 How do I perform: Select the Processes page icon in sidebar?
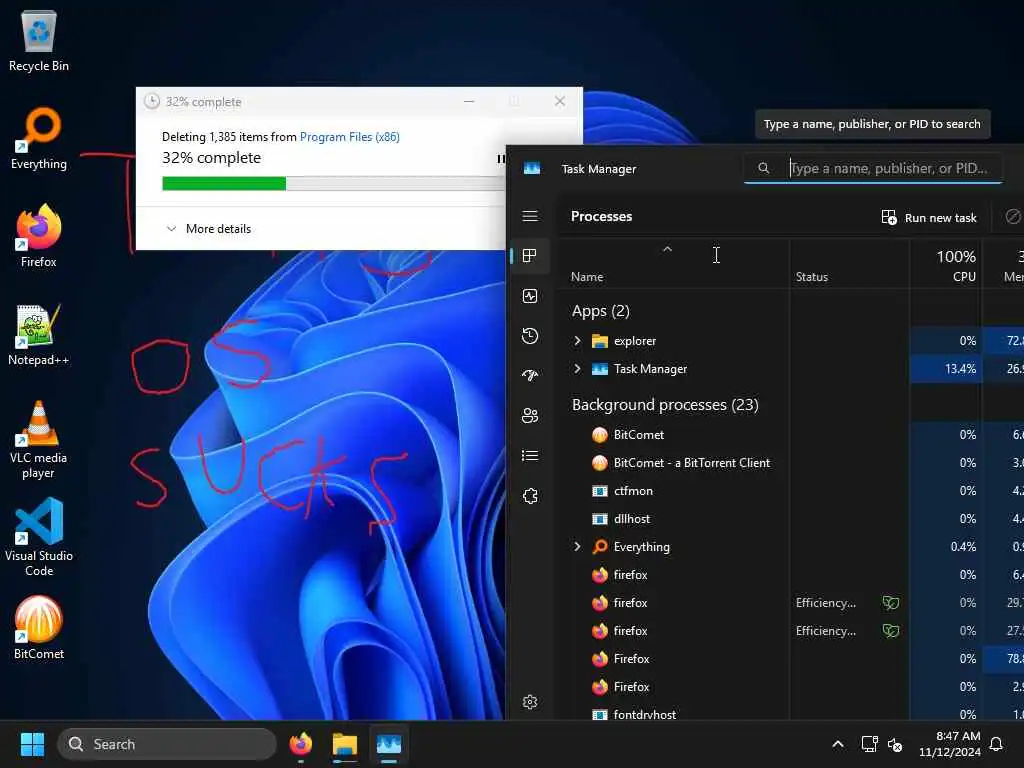pos(530,255)
